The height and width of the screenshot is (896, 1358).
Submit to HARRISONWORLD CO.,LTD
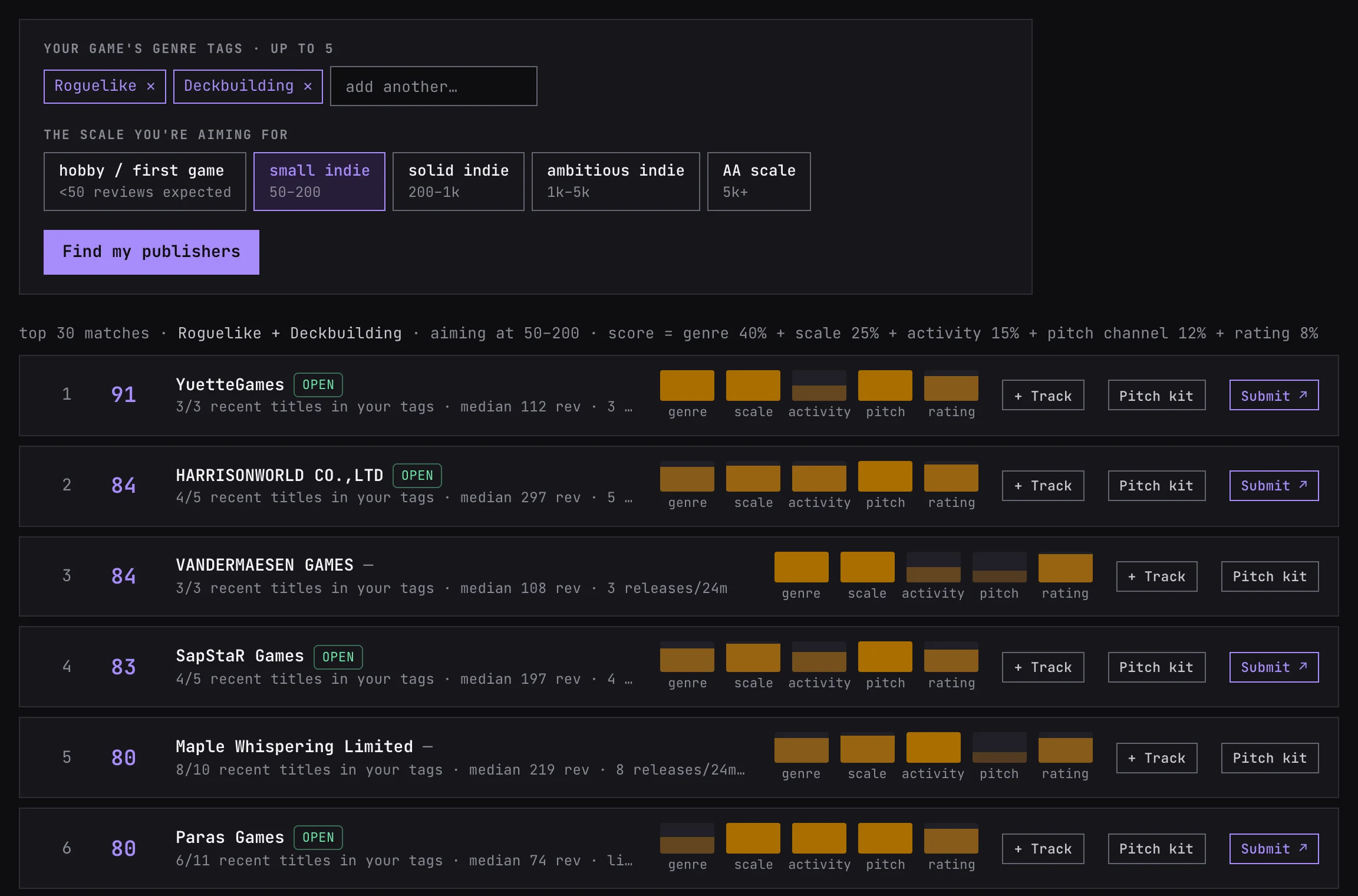tap(1274, 486)
